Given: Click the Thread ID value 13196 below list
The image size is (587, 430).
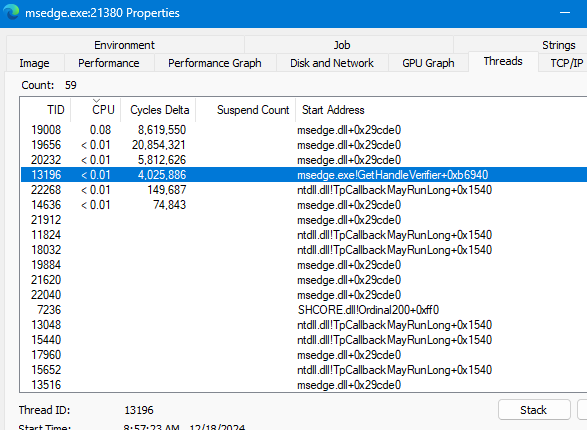Looking at the screenshot, I should click(139, 410).
